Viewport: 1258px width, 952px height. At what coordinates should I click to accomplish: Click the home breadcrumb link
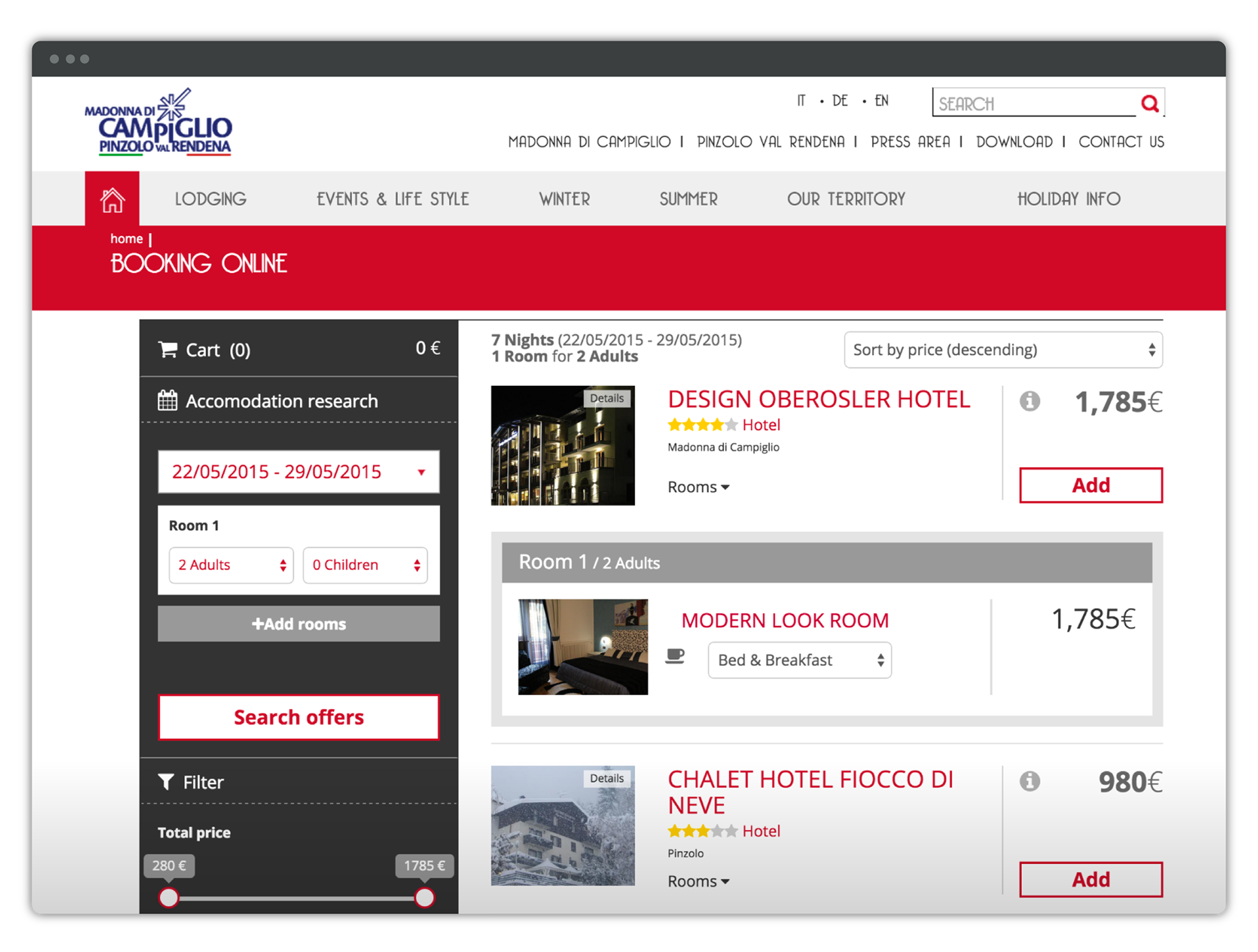click(x=126, y=238)
